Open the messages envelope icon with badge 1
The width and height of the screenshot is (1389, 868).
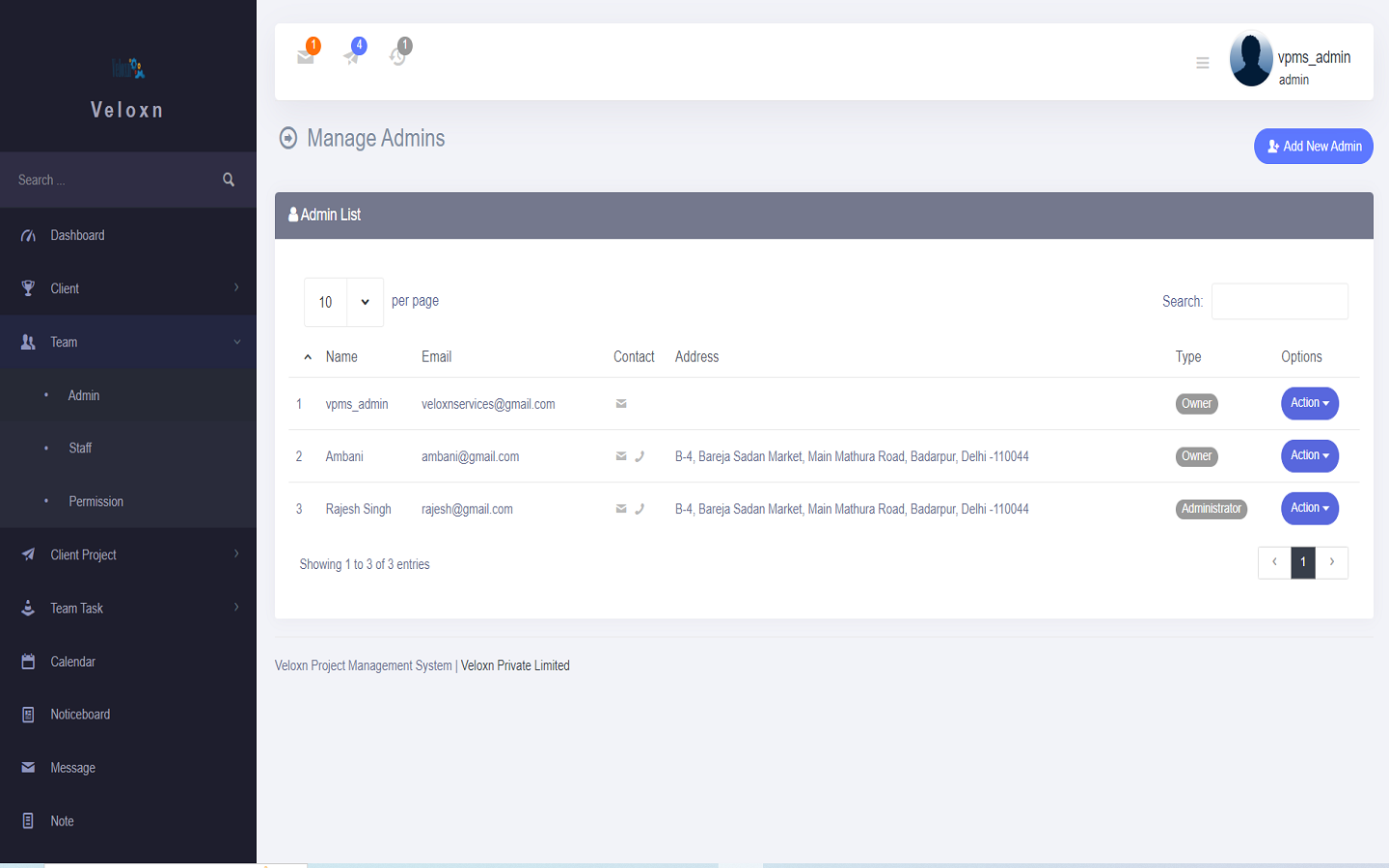pyautogui.click(x=306, y=55)
